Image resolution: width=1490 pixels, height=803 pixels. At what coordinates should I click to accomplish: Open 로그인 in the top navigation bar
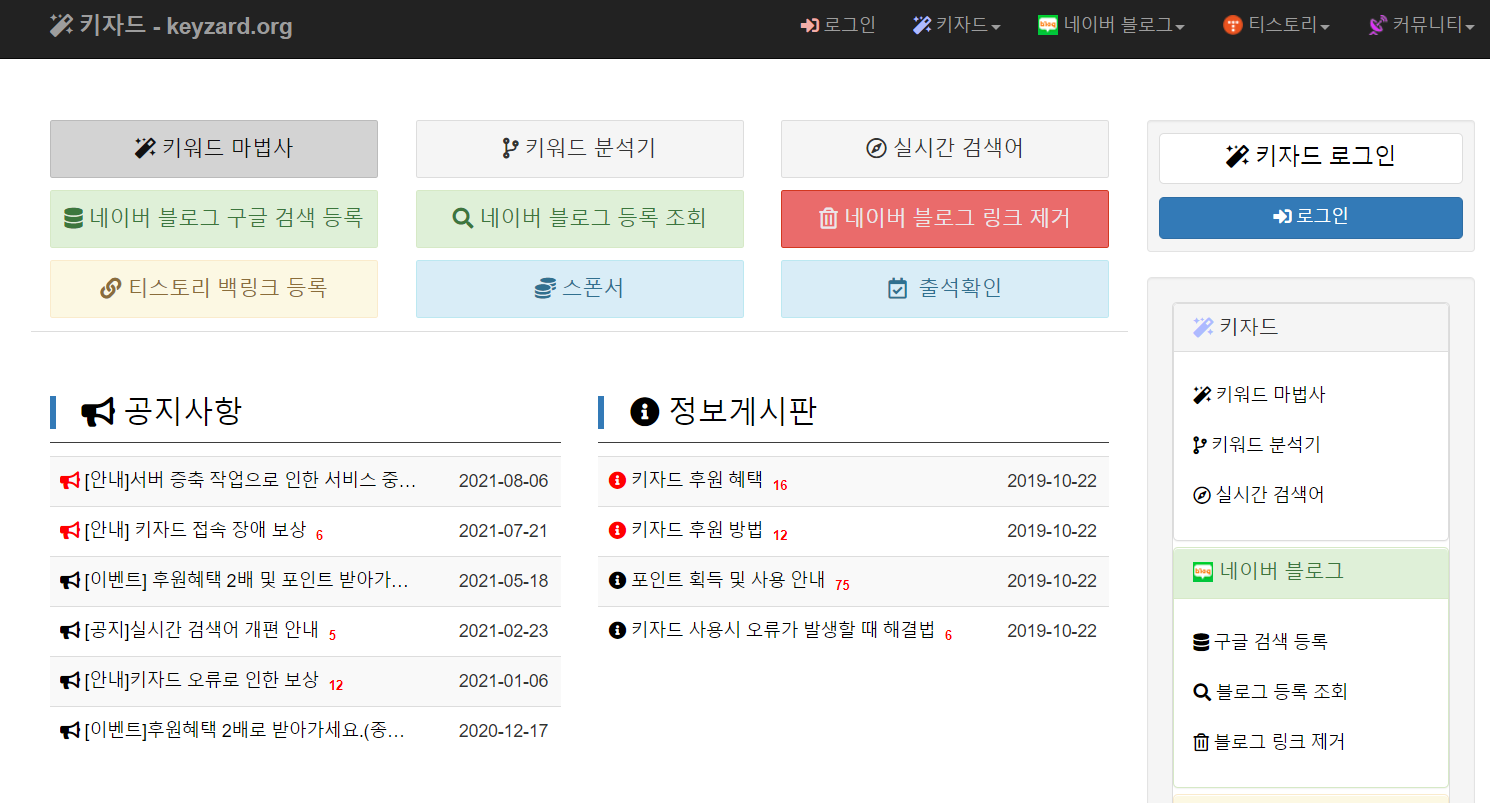coord(838,25)
